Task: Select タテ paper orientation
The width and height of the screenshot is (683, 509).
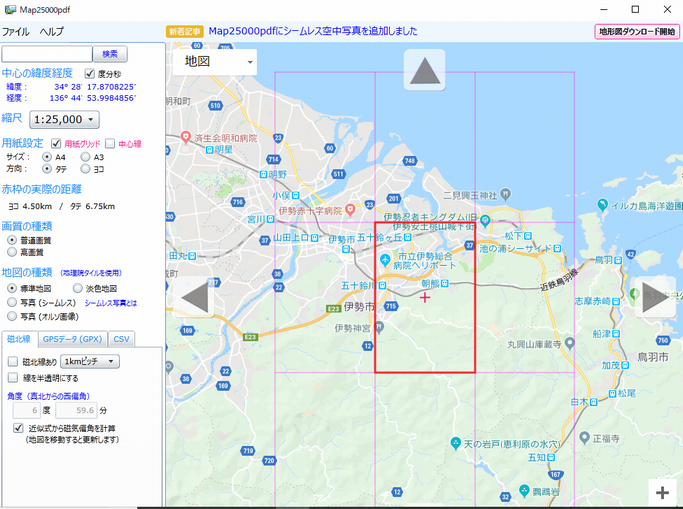Action: click(47, 168)
